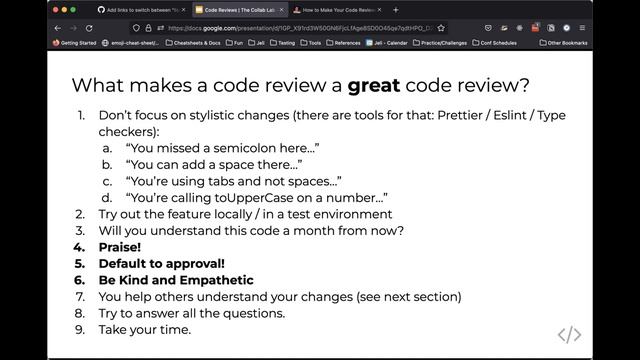Viewport: 640px width, 360px height.
Task: Expand the Jeli bookmark folder
Action: point(256,43)
